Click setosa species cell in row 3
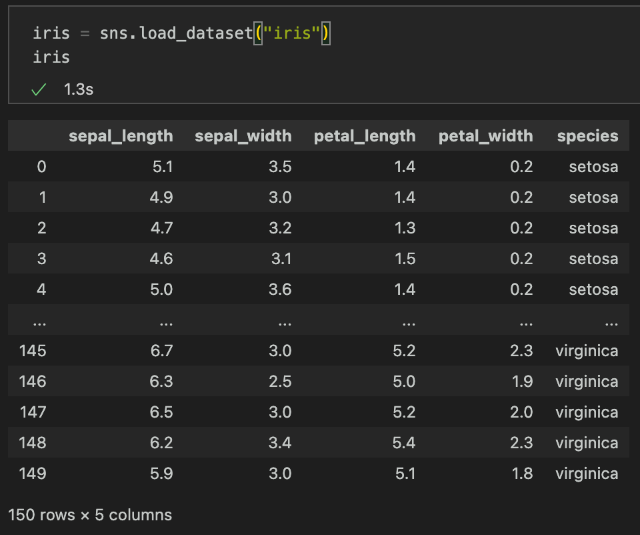 (594, 259)
